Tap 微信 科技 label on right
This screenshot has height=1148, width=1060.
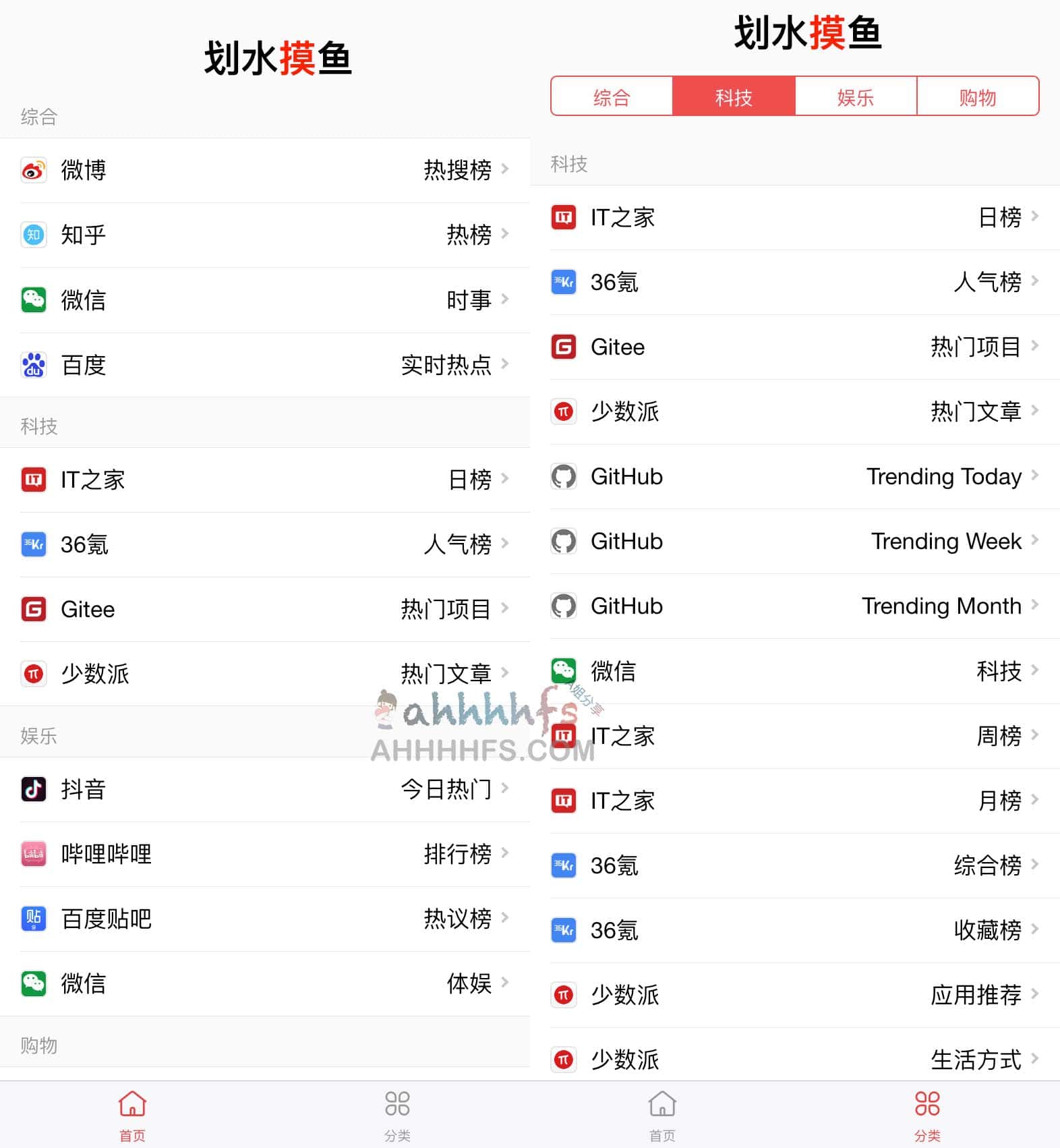(999, 671)
